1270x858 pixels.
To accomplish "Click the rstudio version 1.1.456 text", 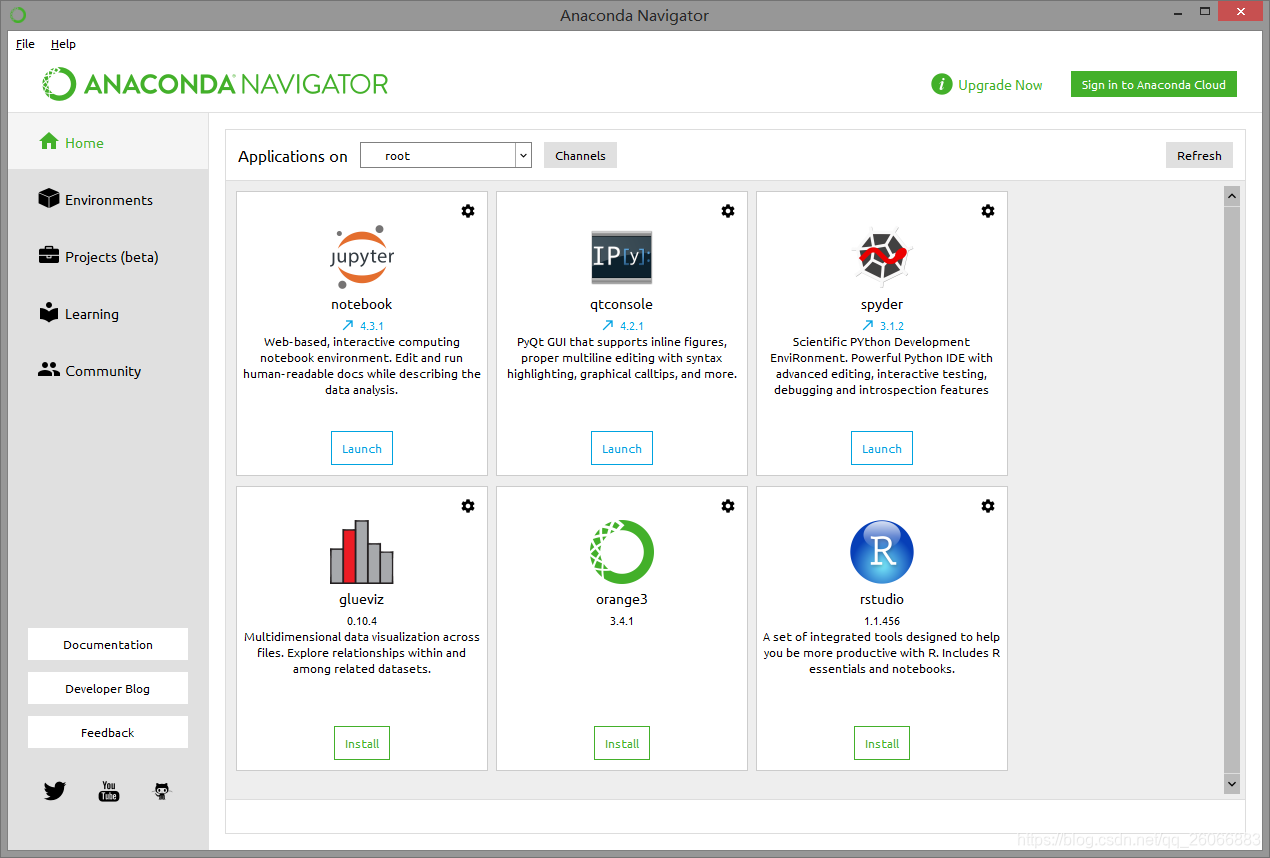I will tap(882, 621).
